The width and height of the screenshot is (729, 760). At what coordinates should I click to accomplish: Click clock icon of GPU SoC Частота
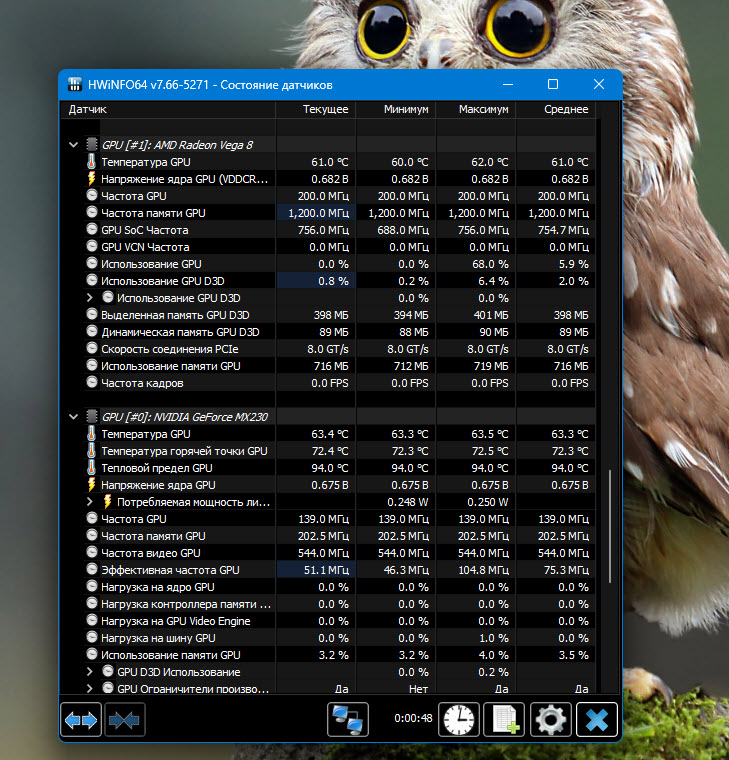coord(92,229)
